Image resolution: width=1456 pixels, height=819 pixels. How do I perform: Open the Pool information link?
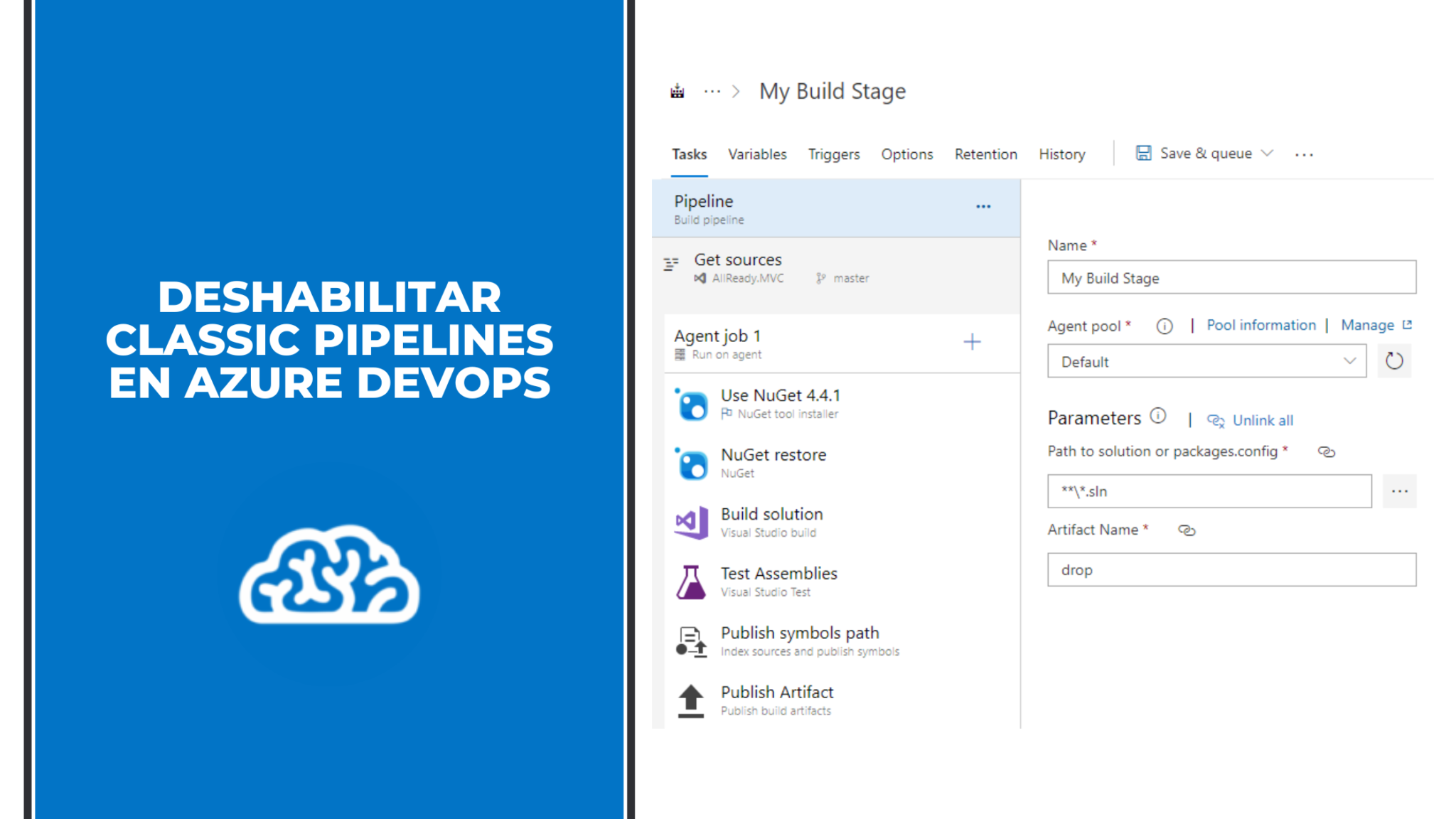[1261, 325]
